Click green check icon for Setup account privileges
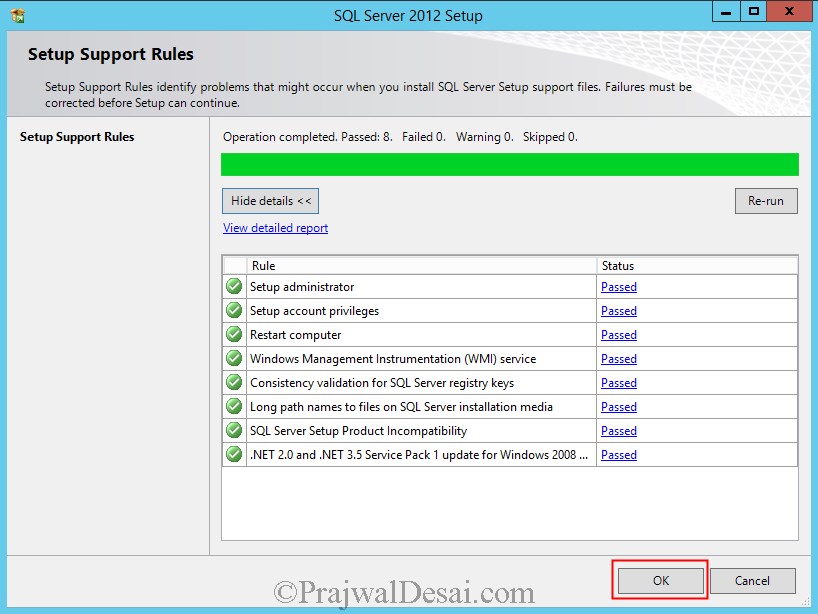 pyautogui.click(x=234, y=310)
